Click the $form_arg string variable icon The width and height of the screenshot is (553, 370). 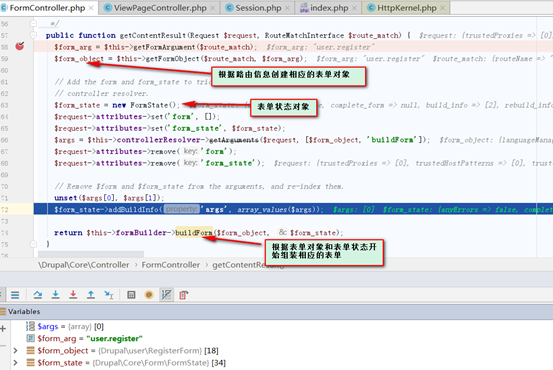(31, 338)
